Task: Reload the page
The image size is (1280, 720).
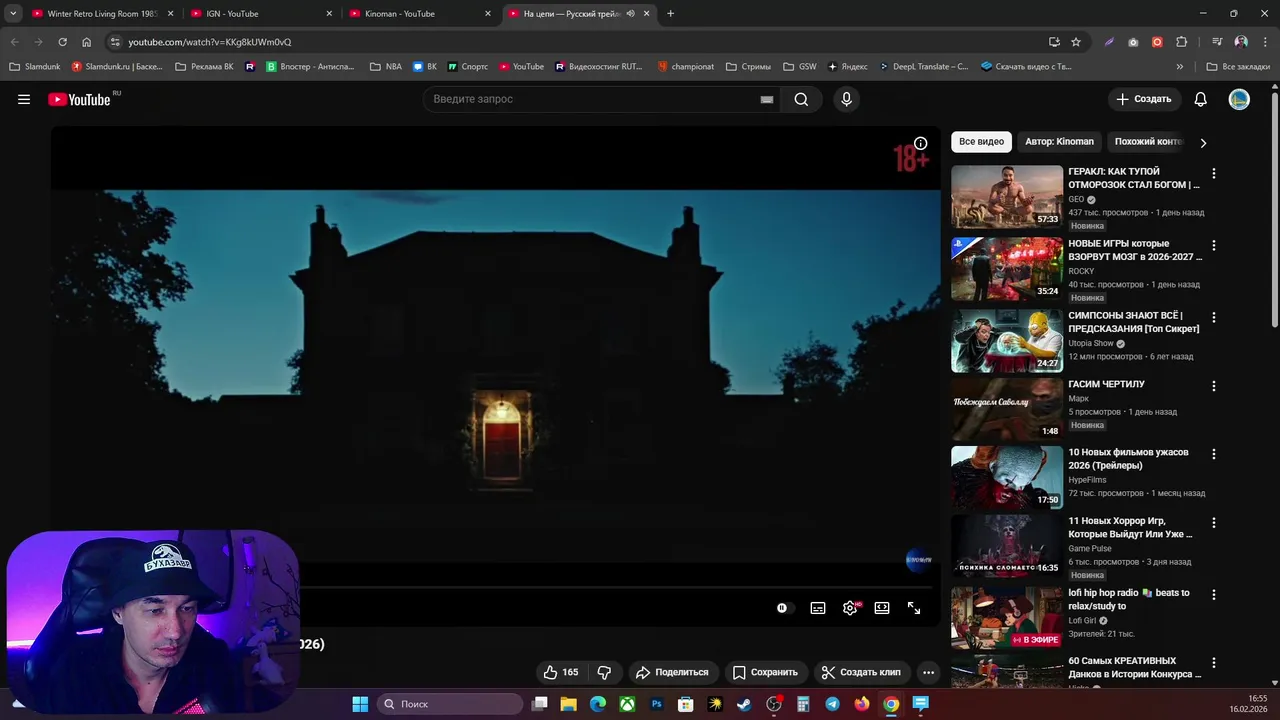Action: pos(62,42)
